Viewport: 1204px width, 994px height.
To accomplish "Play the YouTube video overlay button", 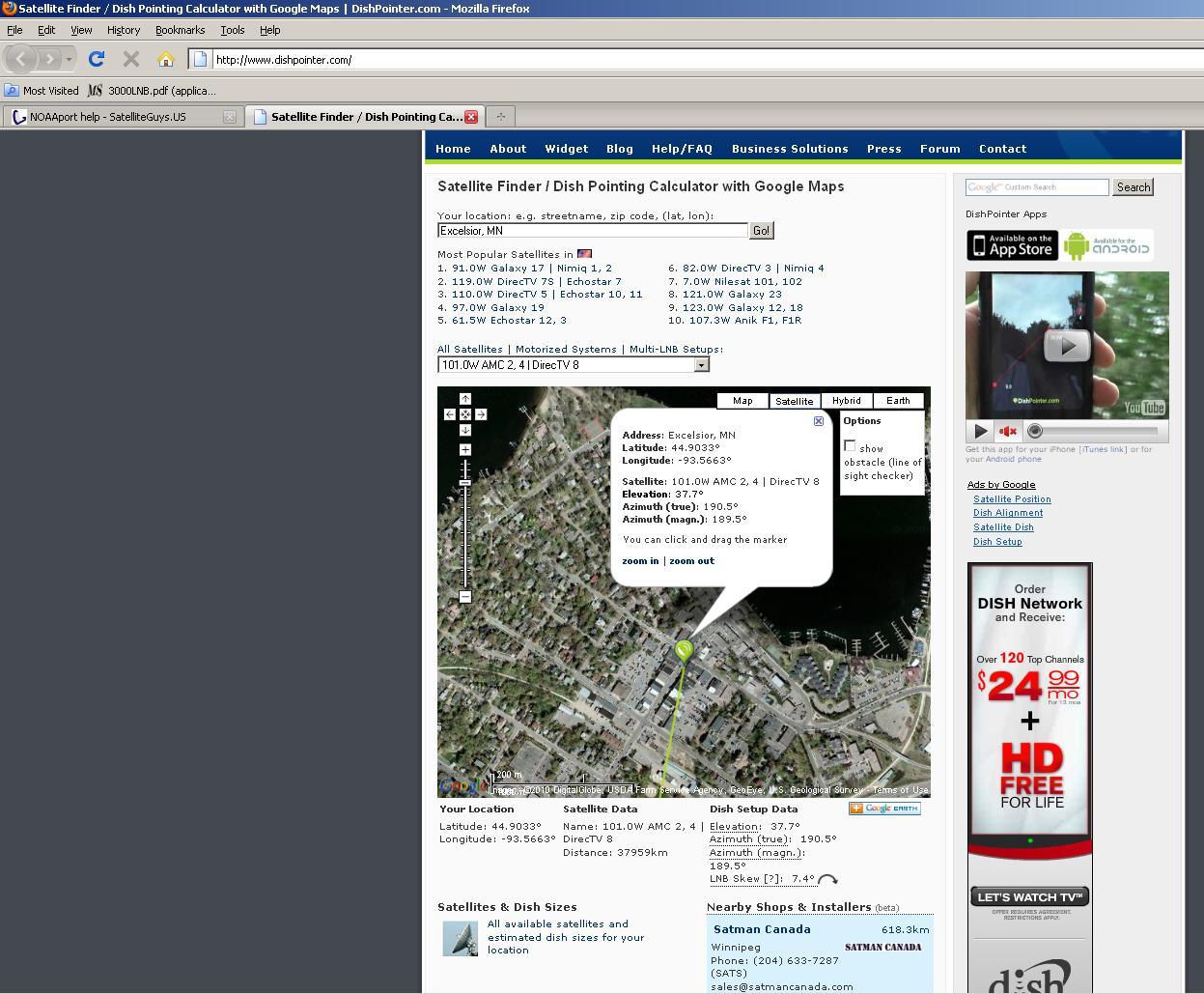I will click(1067, 346).
